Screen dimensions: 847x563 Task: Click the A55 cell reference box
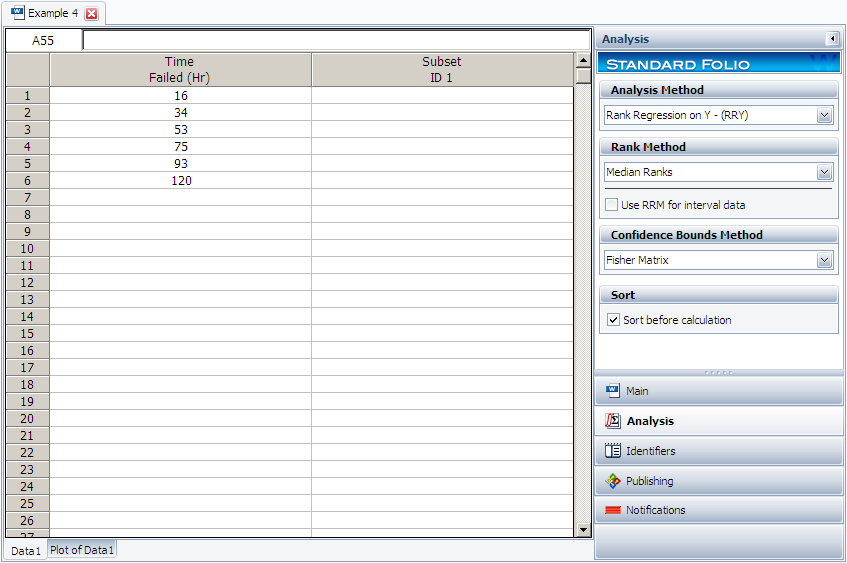click(x=43, y=41)
